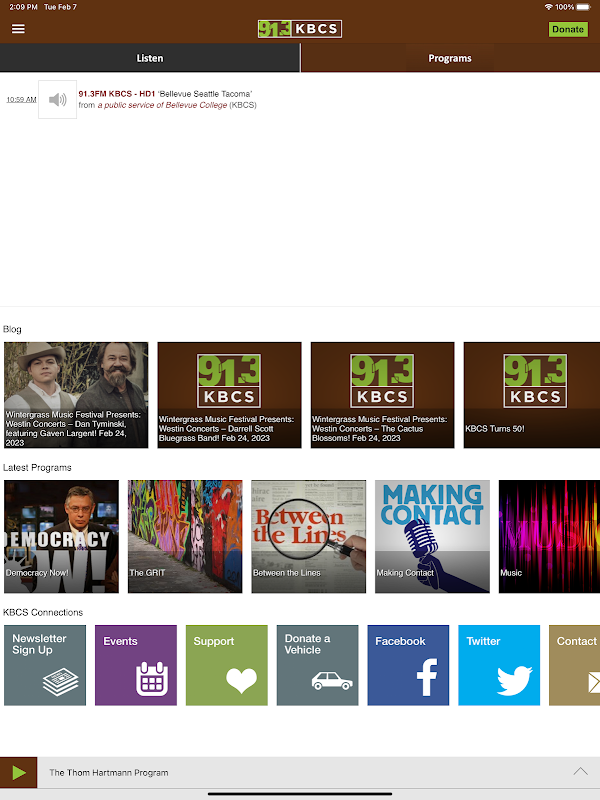Click the 10:59 AM timestamp
This screenshot has height=800, width=600.
point(21,99)
